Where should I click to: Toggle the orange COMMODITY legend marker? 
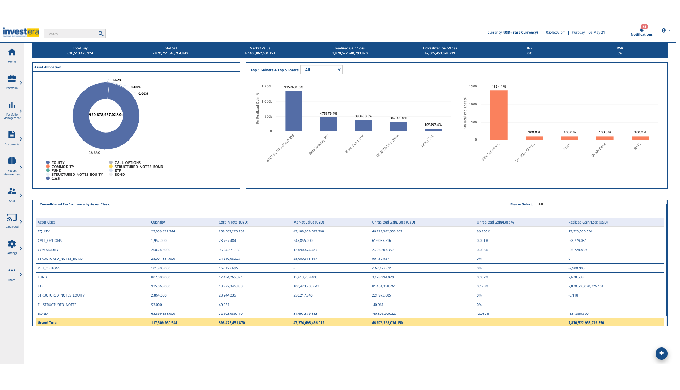(48, 166)
